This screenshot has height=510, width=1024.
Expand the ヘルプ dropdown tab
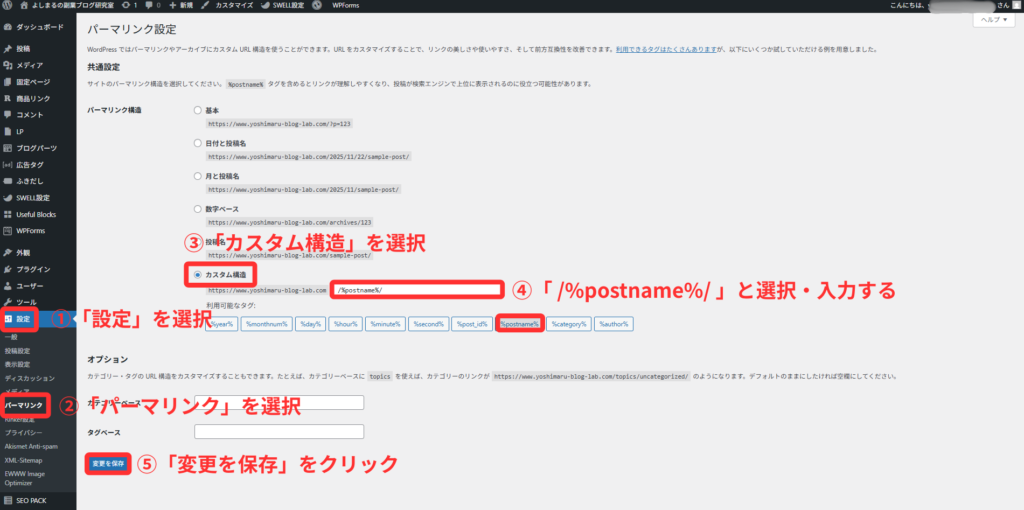coord(994,20)
